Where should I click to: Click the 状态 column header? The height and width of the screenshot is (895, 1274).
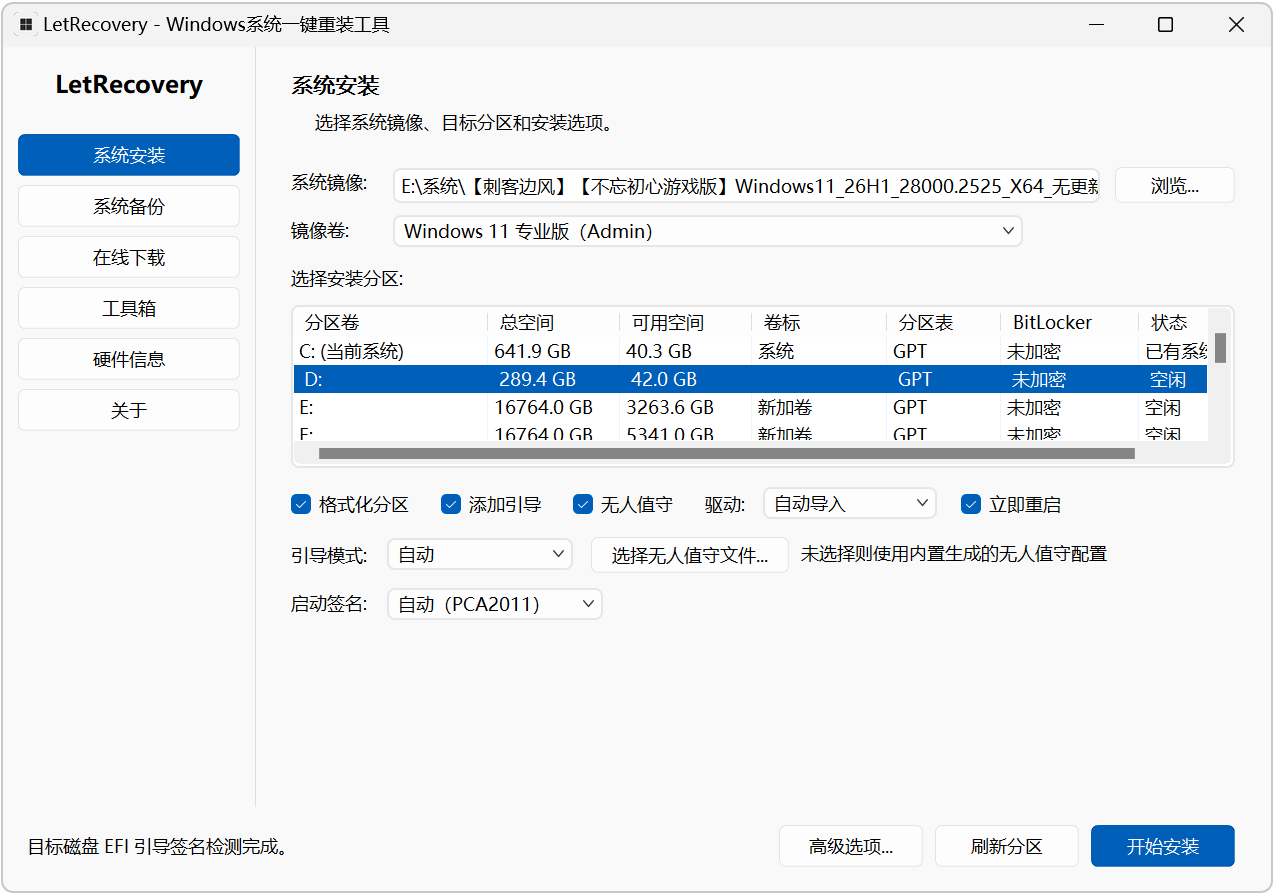[x=1174, y=322]
